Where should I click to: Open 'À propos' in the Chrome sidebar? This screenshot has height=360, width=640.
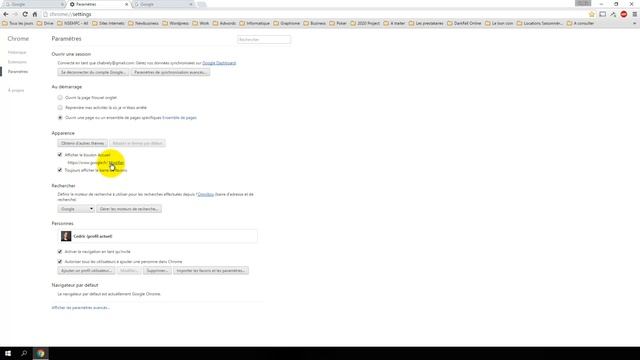pos(16,90)
